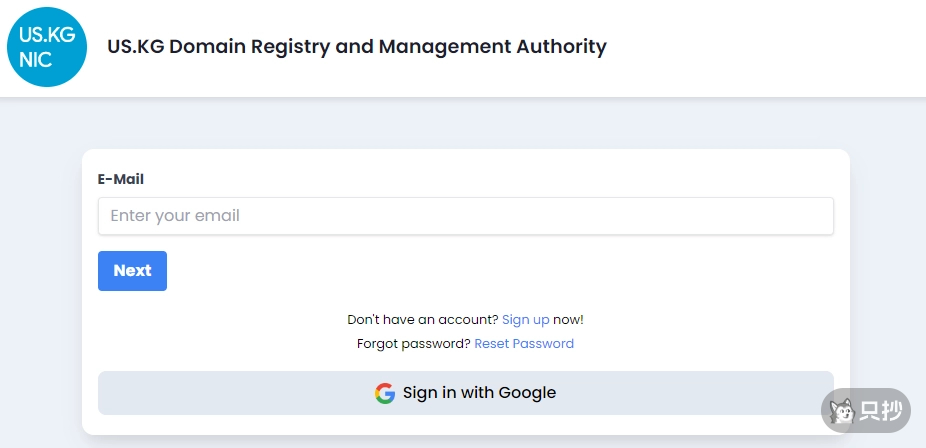
Task: Click the Google G logo icon
Action: (385, 393)
